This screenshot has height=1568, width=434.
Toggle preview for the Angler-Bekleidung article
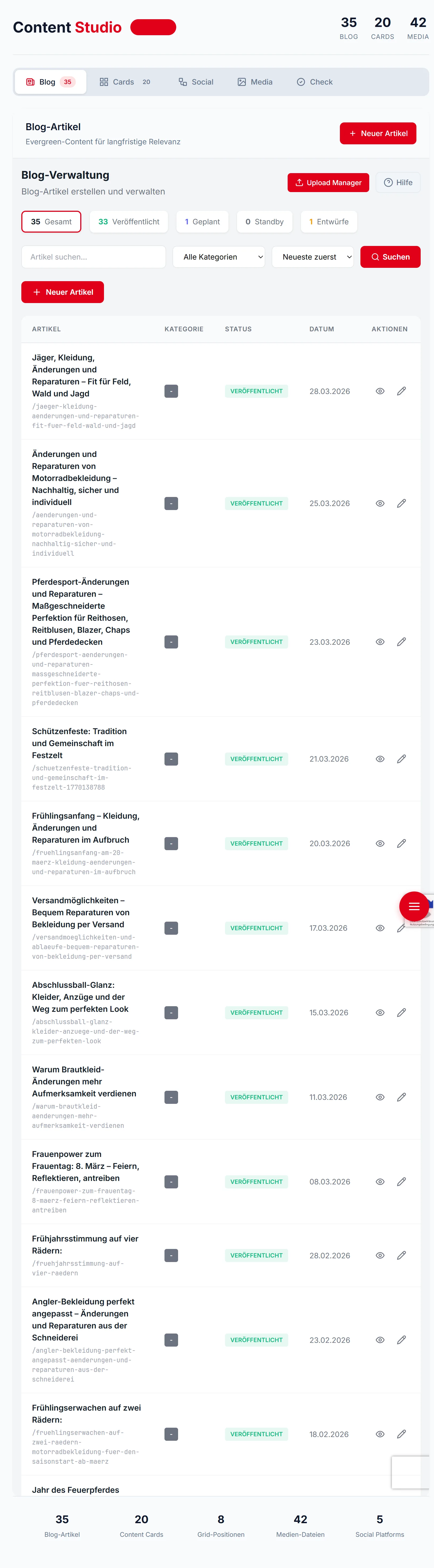click(x=380, y=1340)
